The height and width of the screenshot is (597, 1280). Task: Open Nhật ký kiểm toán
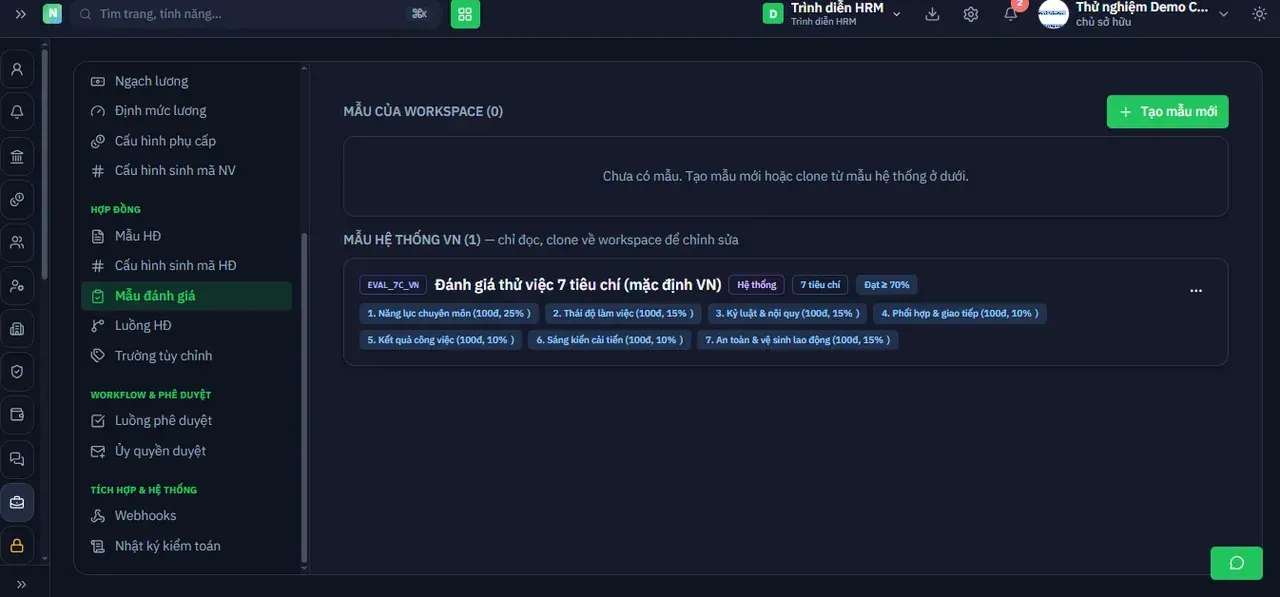pos(187,546)
